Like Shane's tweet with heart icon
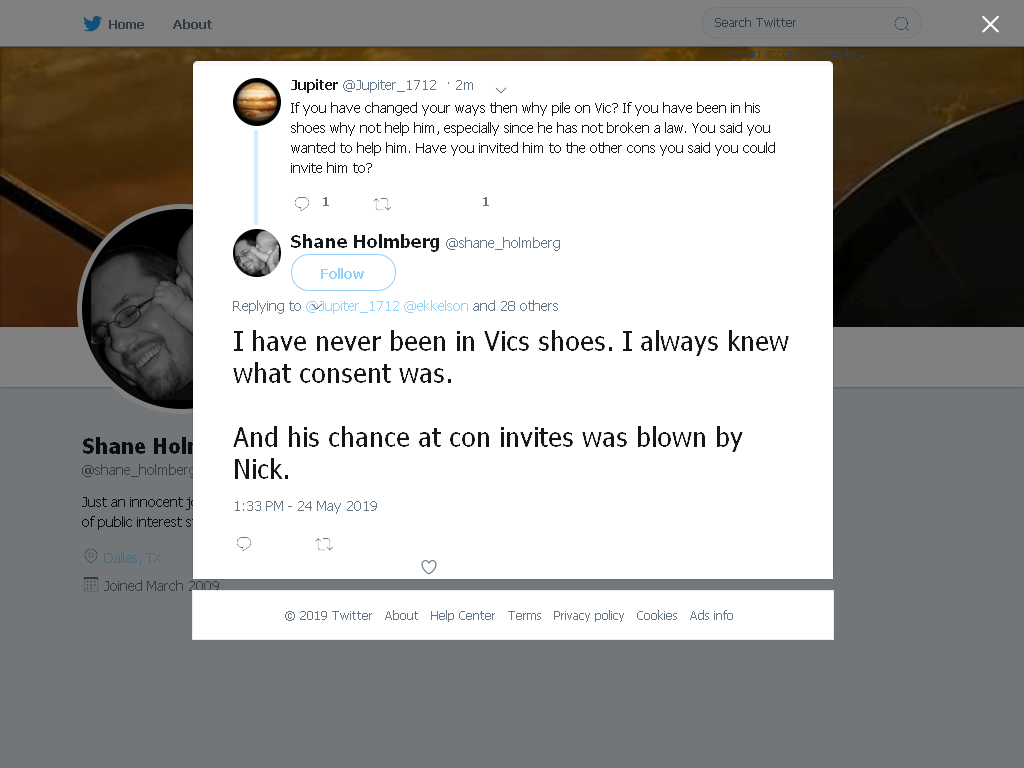 428,567
